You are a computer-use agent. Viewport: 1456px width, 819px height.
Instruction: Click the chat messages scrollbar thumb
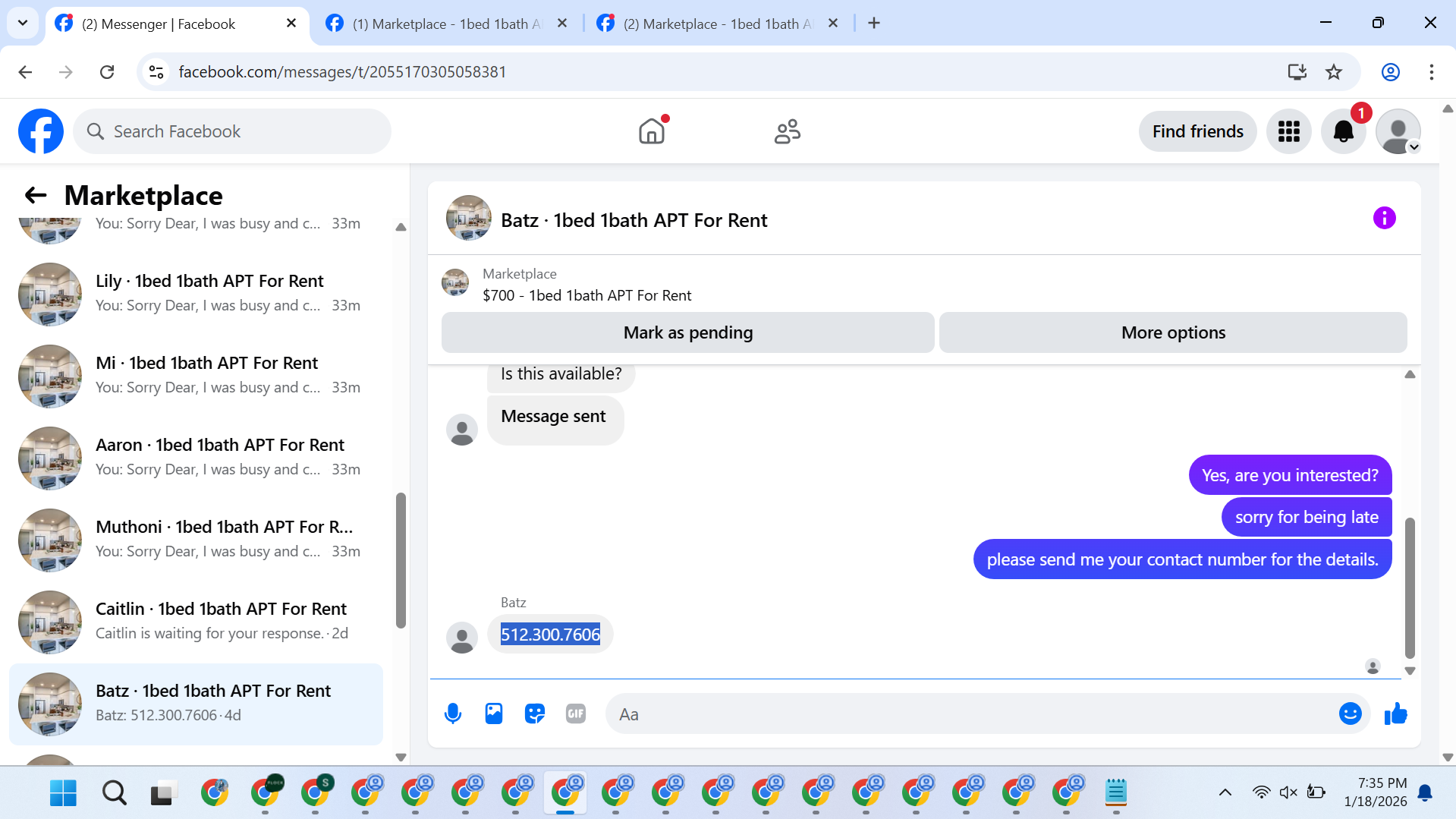1410,588
